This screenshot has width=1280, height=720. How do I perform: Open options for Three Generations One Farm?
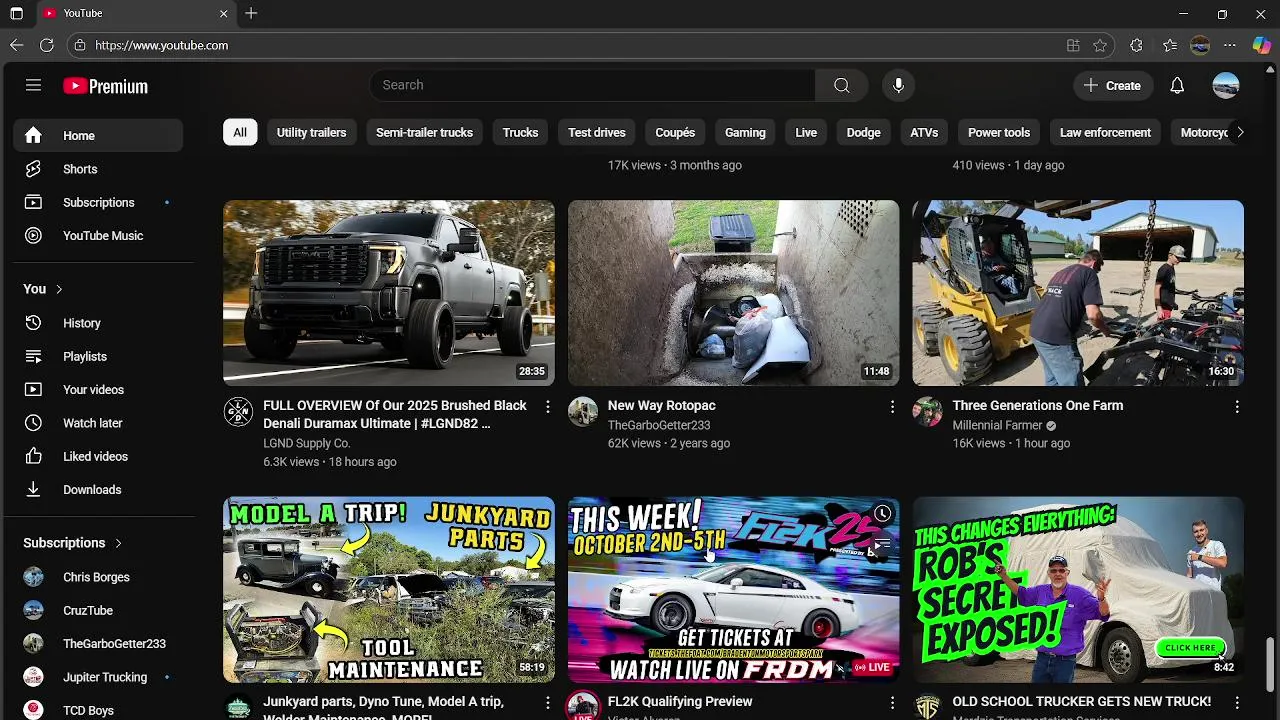tap(1237, 407)
